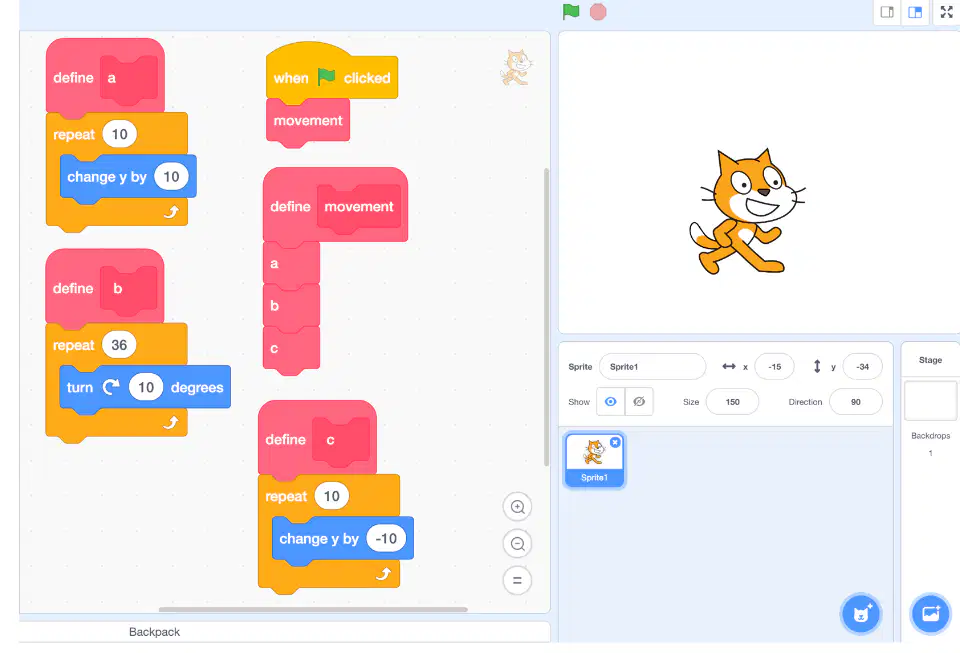Click the a call block in movement
The width and height of the screenshot is (960, 653).
tap(291, 264)
